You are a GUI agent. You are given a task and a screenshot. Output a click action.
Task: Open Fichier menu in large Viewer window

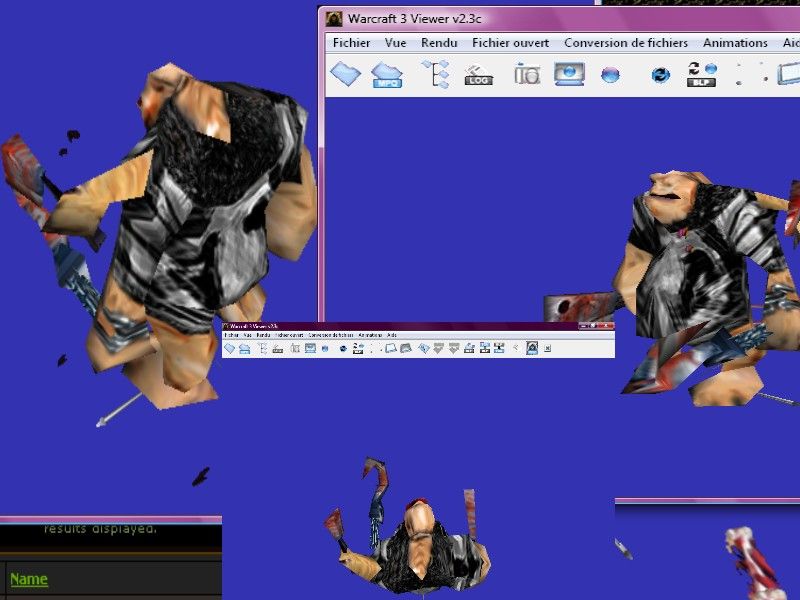pos(351,43)
